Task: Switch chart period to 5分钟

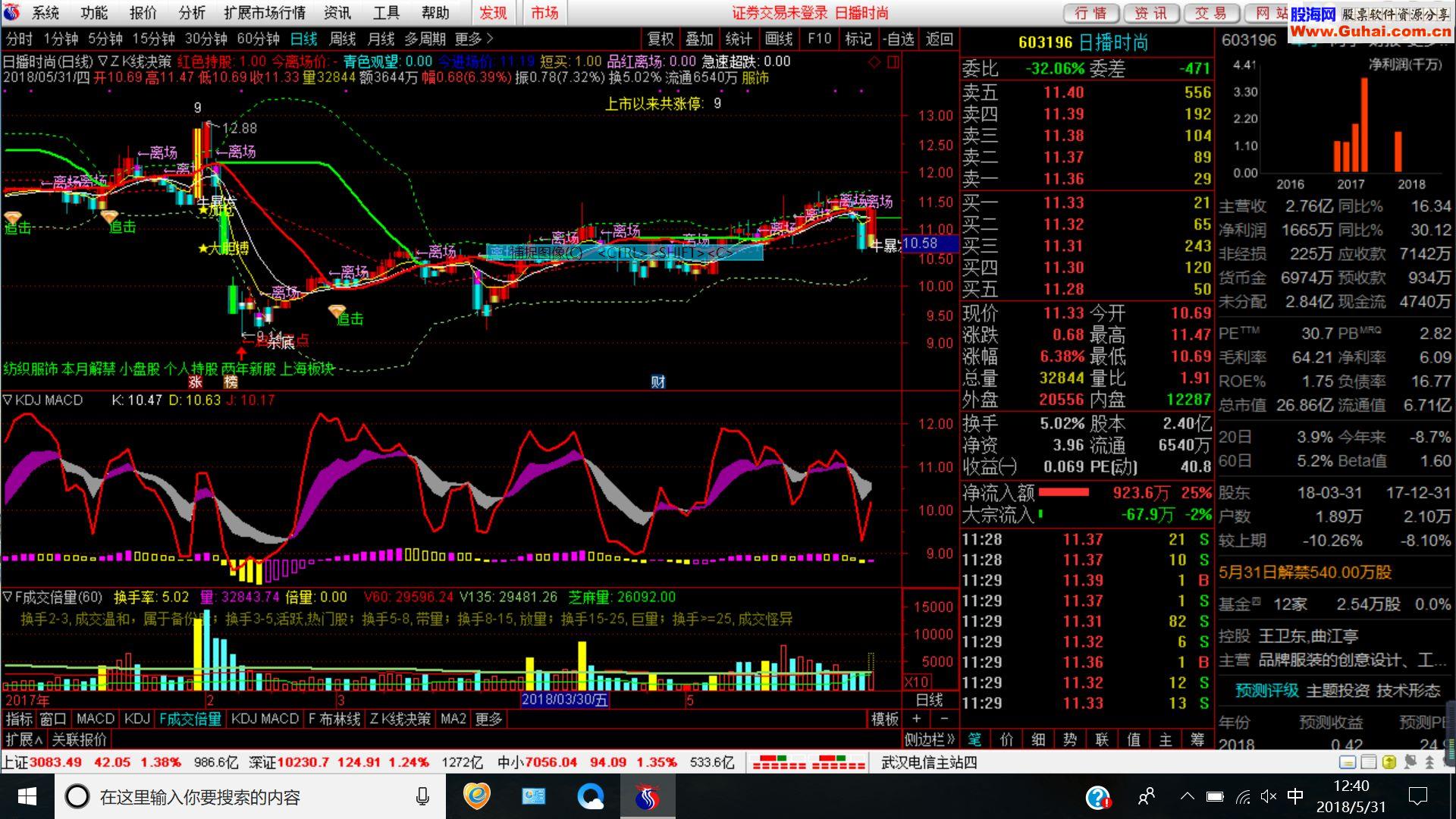Action: pyautogui.click(x=105, y=39)
